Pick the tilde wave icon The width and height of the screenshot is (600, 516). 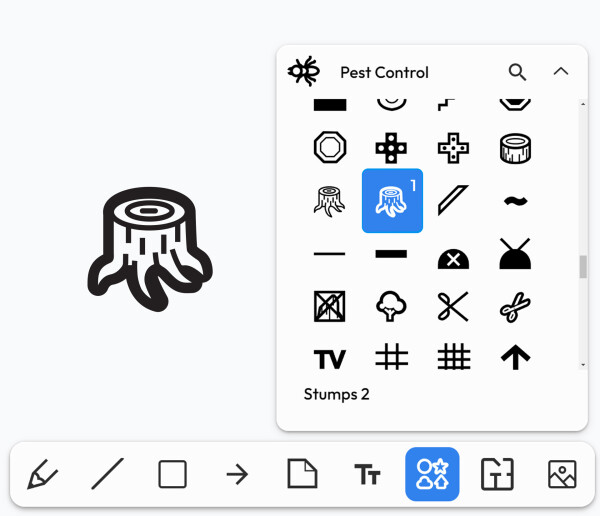[x=515, y=201]
